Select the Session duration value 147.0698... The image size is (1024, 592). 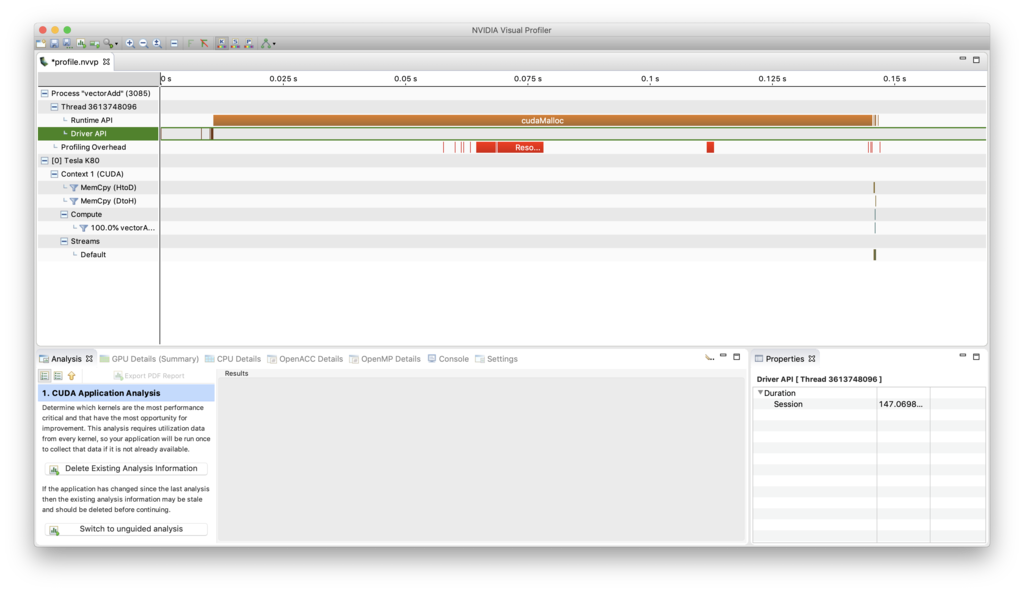pyautogui.click(x=901, y=404)
